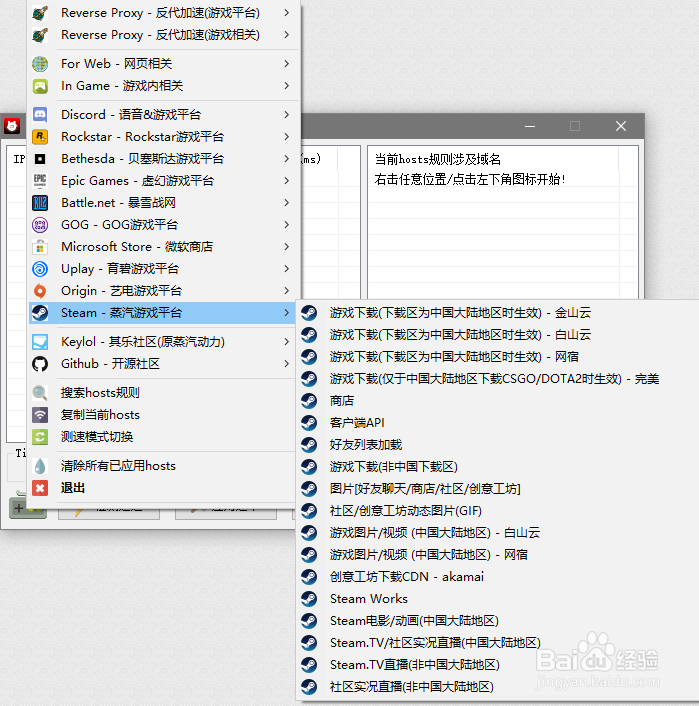Screen dimensions: 699x706
Task: Click the Steam icon beside 蒸汽游戏平台
Action: pyautogui.click(x=40, y=313)
